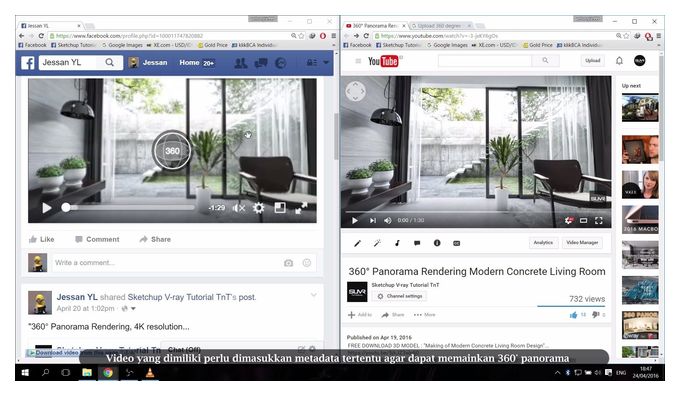The width and height of the screenshot is (680, 396).
Task: Skip to next YouTube video
Action: pos(373,220)
